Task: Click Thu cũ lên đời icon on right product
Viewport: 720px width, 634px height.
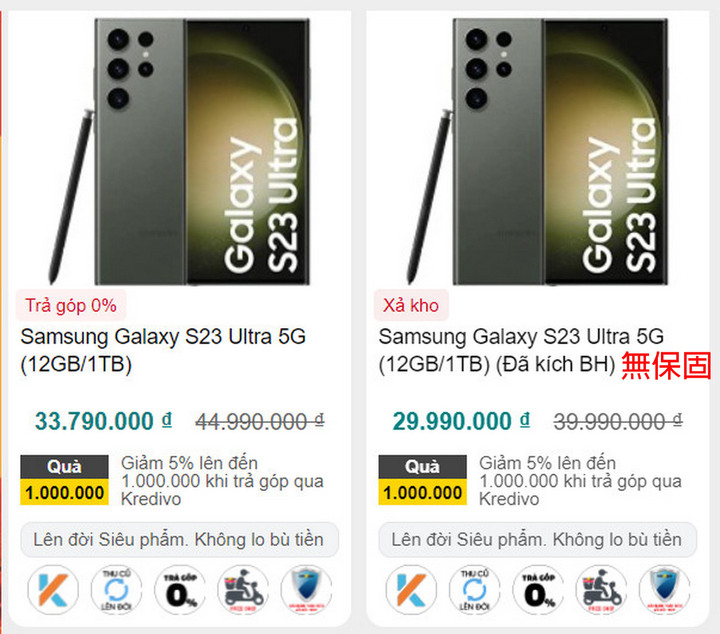Action: (x=474, y=590)
